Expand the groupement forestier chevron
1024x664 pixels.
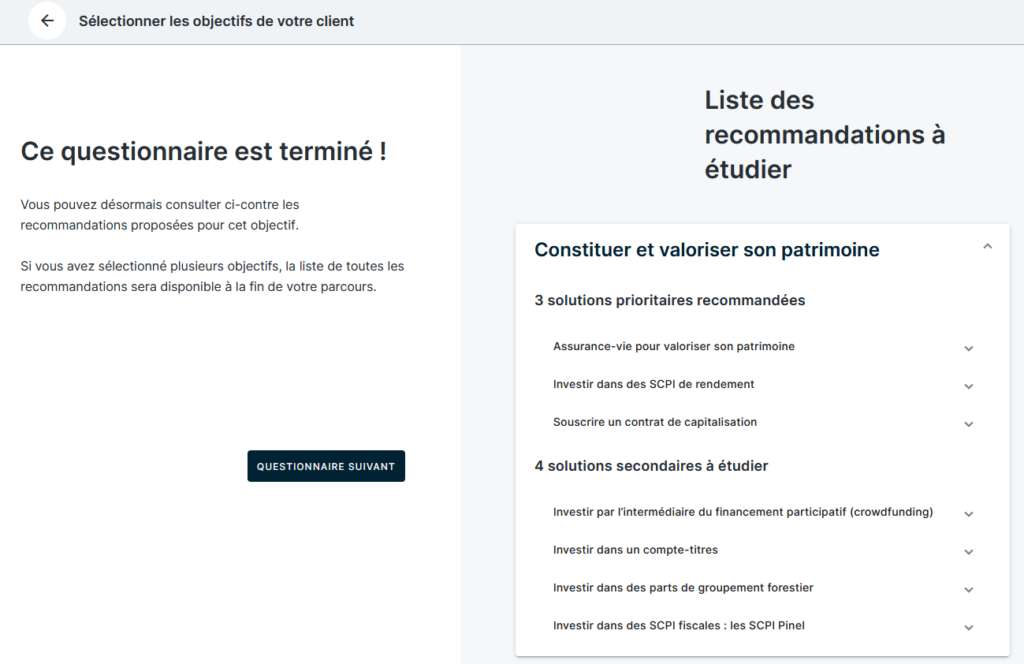[968, 589]
